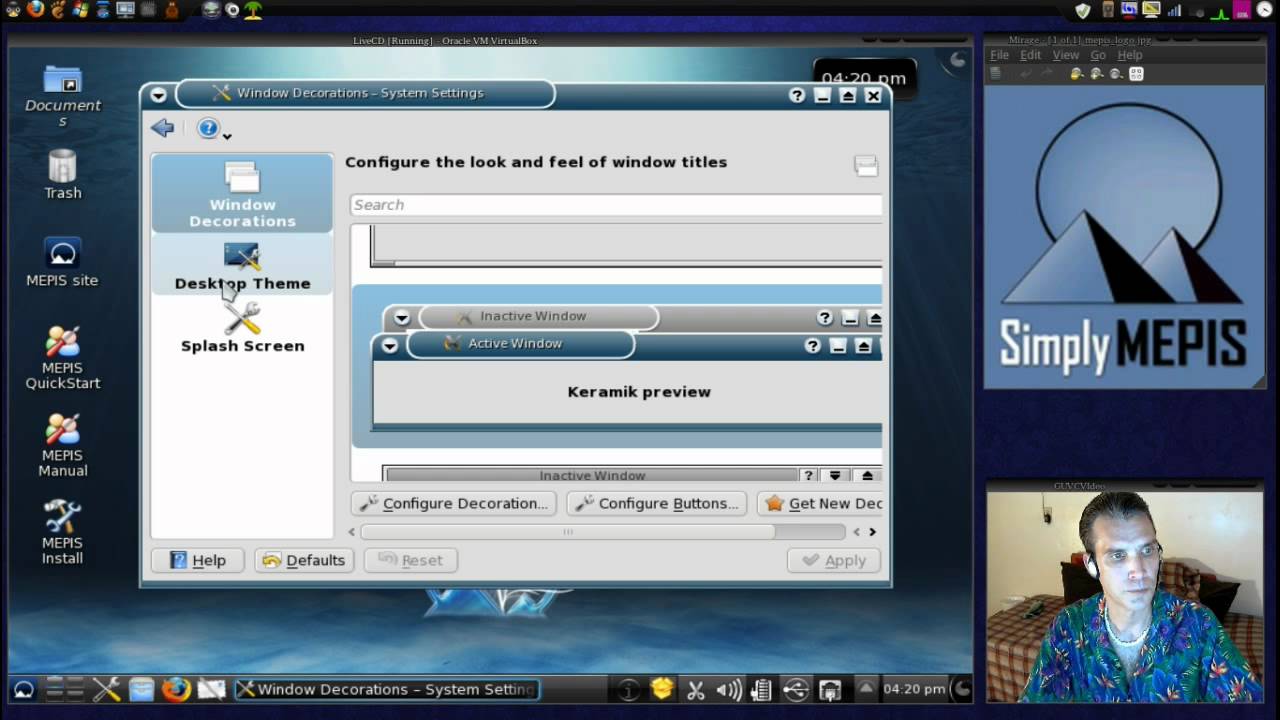Screen dimensions: 1280x720
Task: Click Firefox icon in the top host panel
Action: click(36, 10)
